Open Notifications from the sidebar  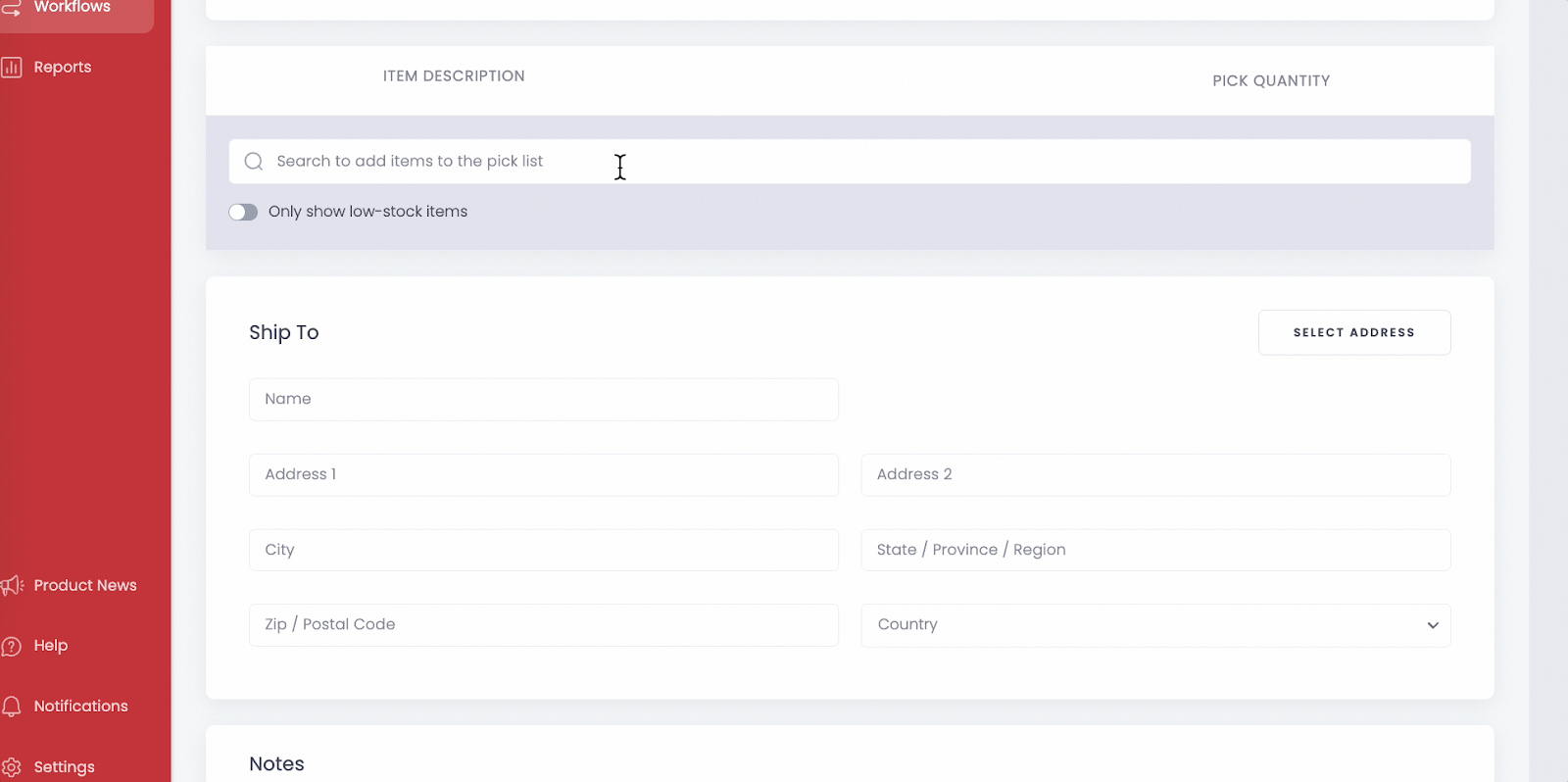tap(80, 706)
